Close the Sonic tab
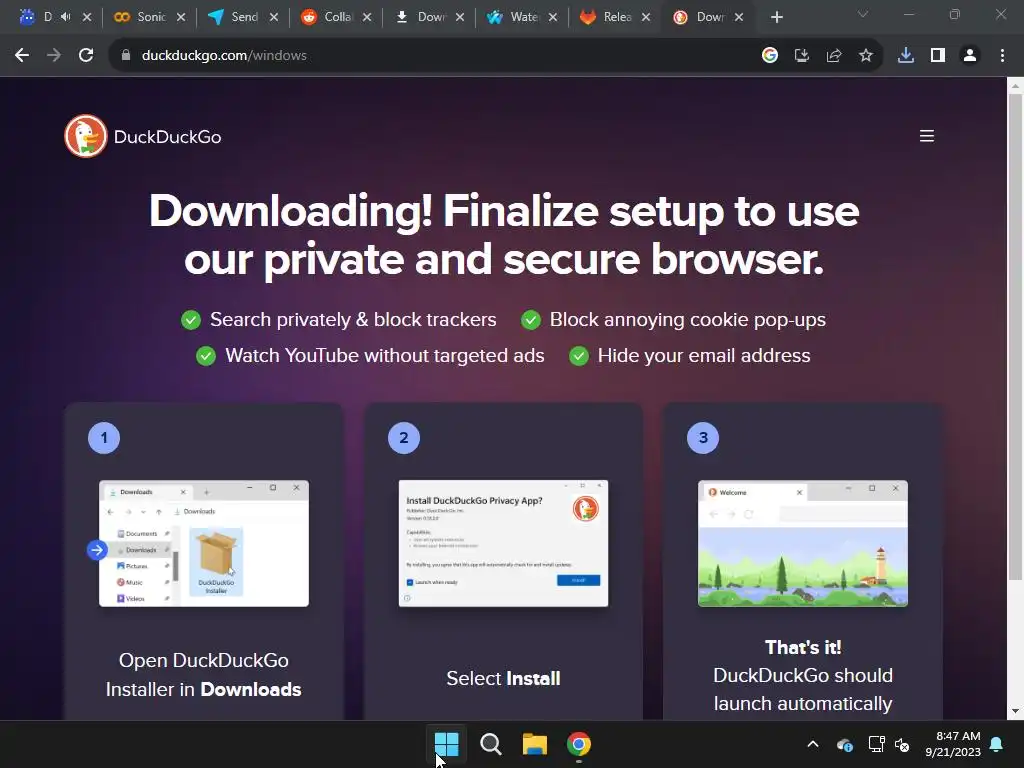This screenshot has width=1024, height=768. pyautogui.click(x=181, y=17)
